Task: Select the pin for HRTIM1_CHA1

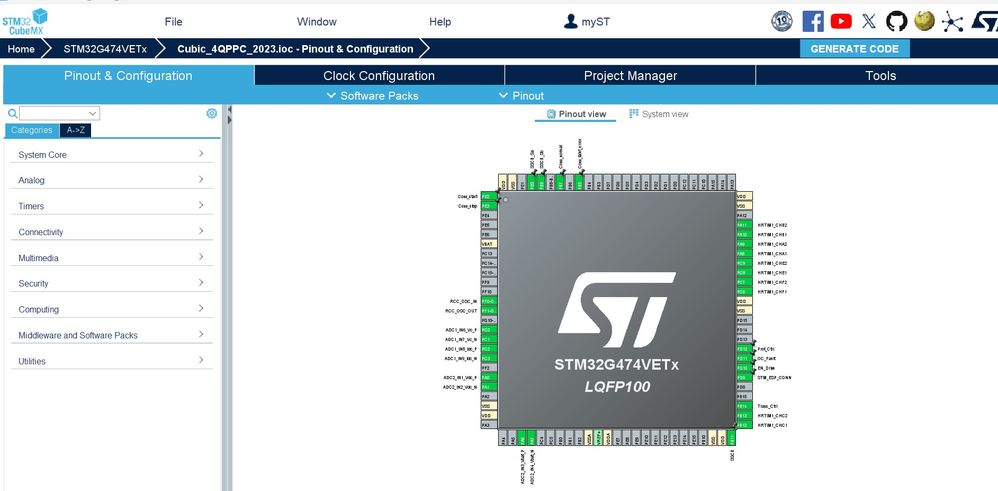Action: 744,253
